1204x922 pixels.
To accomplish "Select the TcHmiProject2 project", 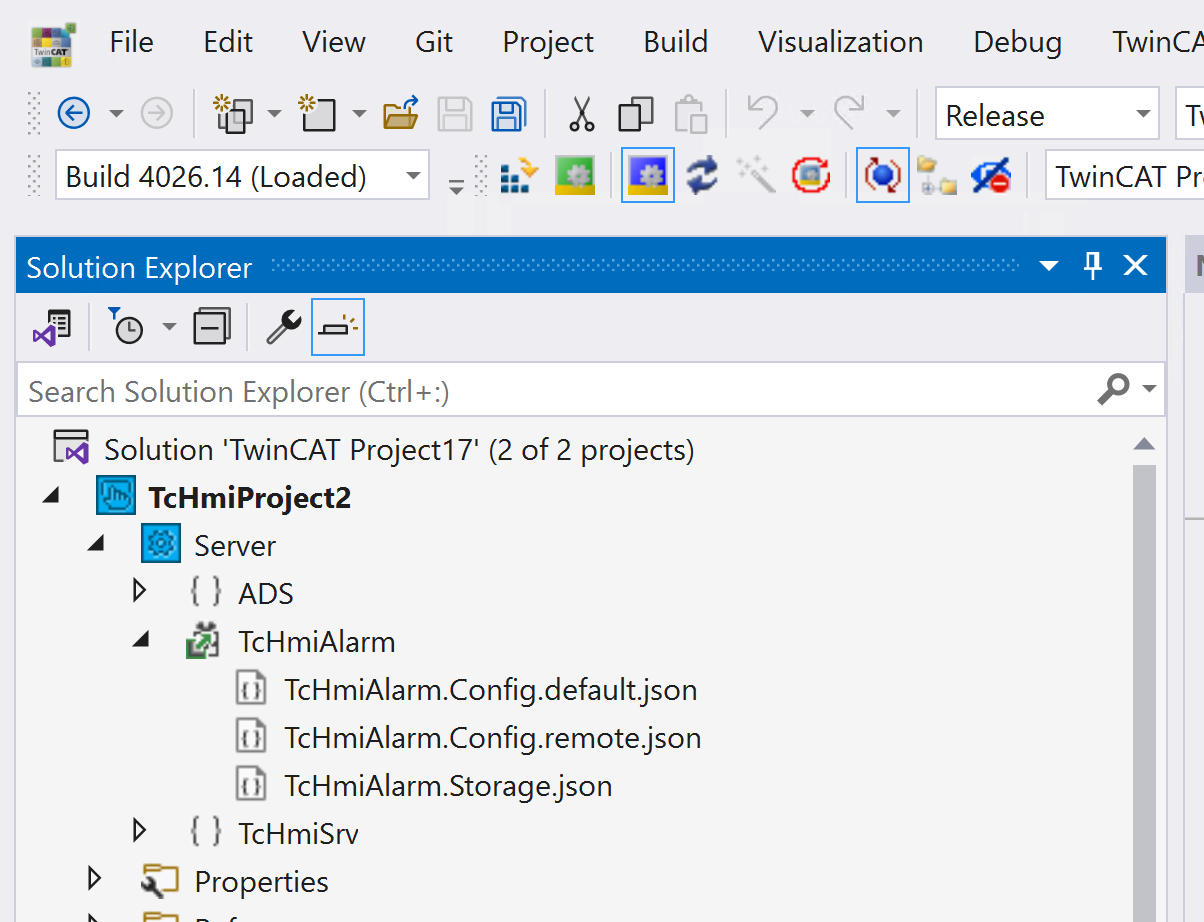I will [250, 498].
